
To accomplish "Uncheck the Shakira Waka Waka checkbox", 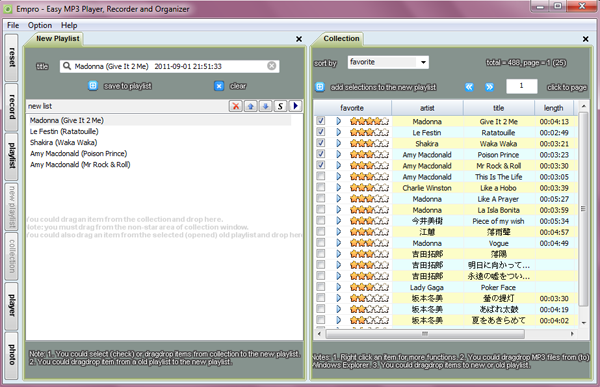I will coord(321,143).
